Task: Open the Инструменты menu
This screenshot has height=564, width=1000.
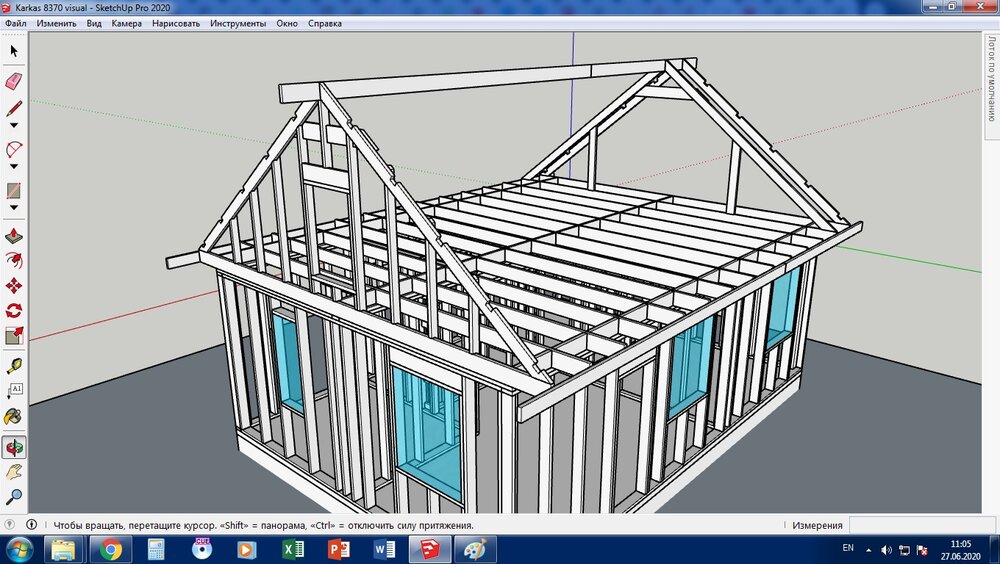Action: click(238, 23)
